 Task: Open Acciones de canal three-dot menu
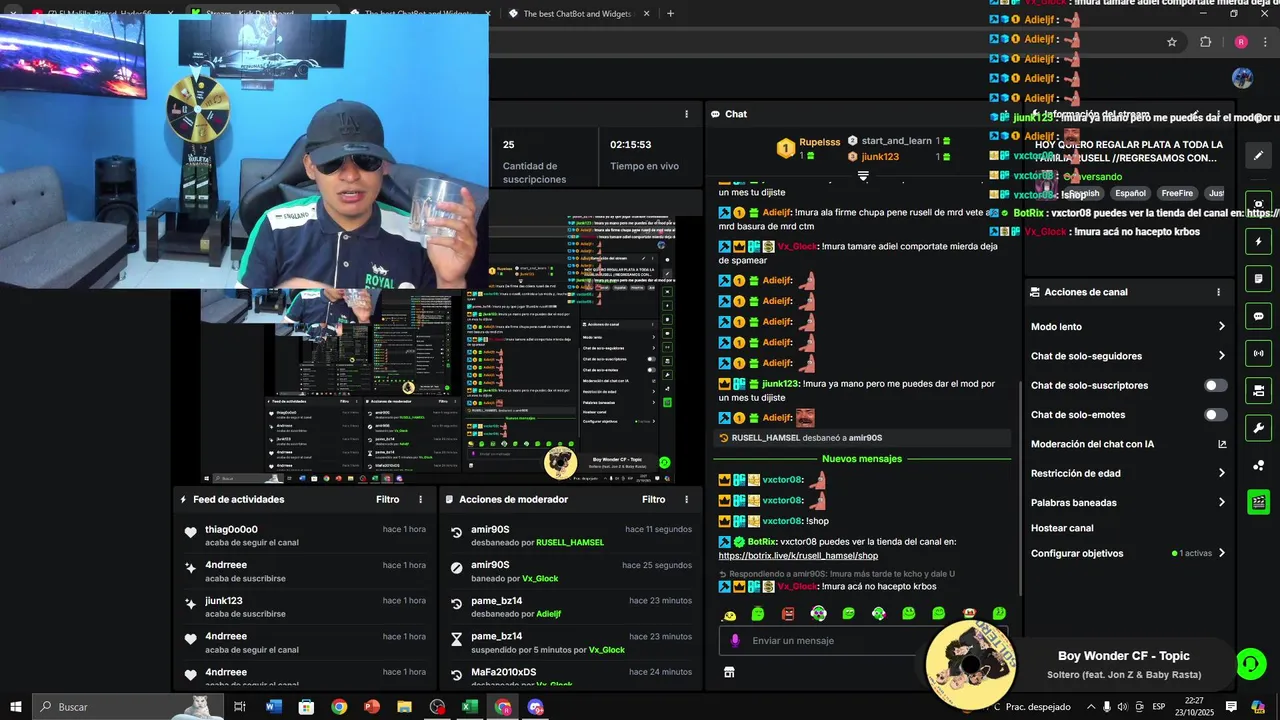coord(1218,292)
